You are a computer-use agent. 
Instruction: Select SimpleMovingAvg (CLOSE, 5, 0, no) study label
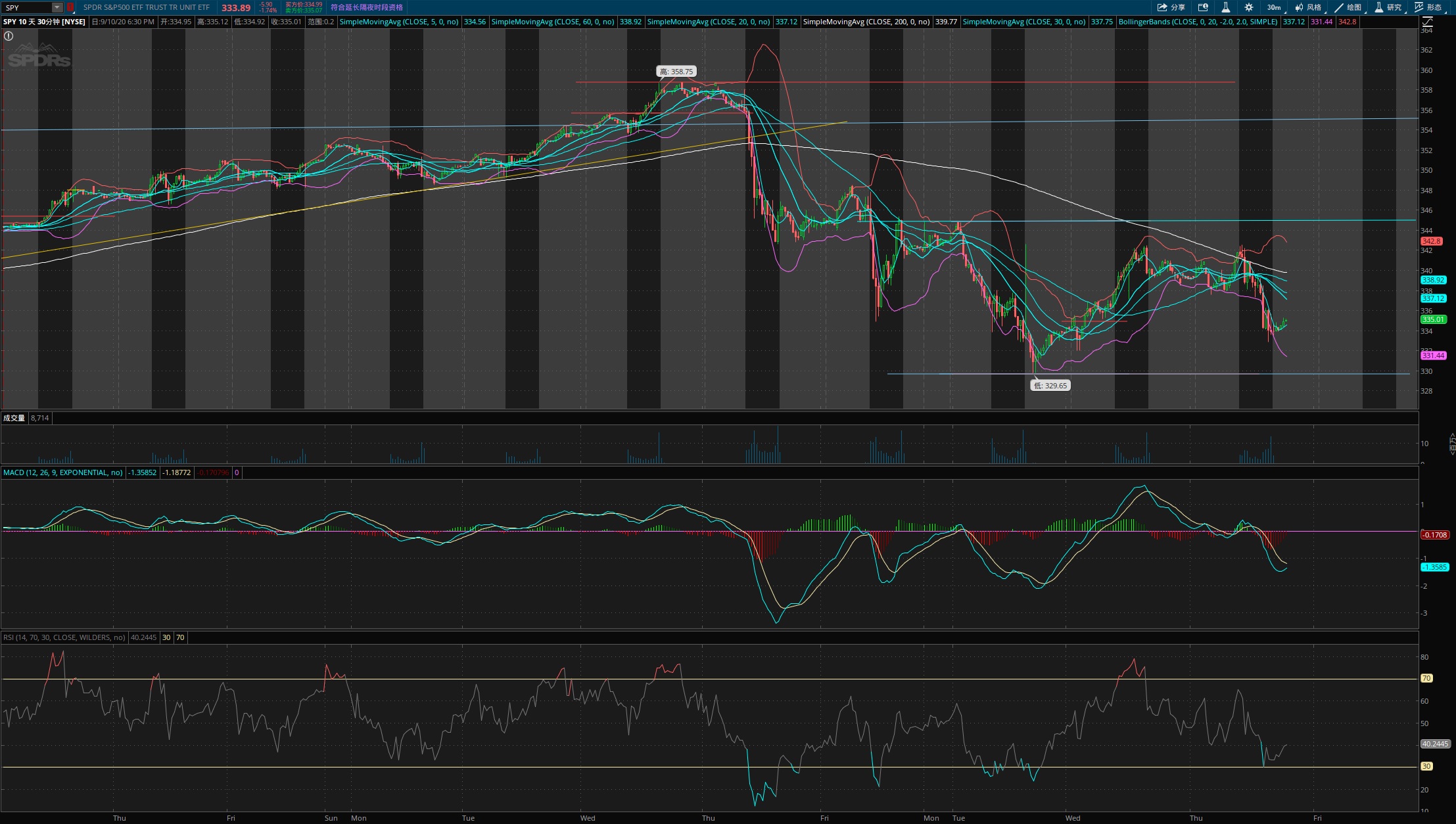(399, 22)
